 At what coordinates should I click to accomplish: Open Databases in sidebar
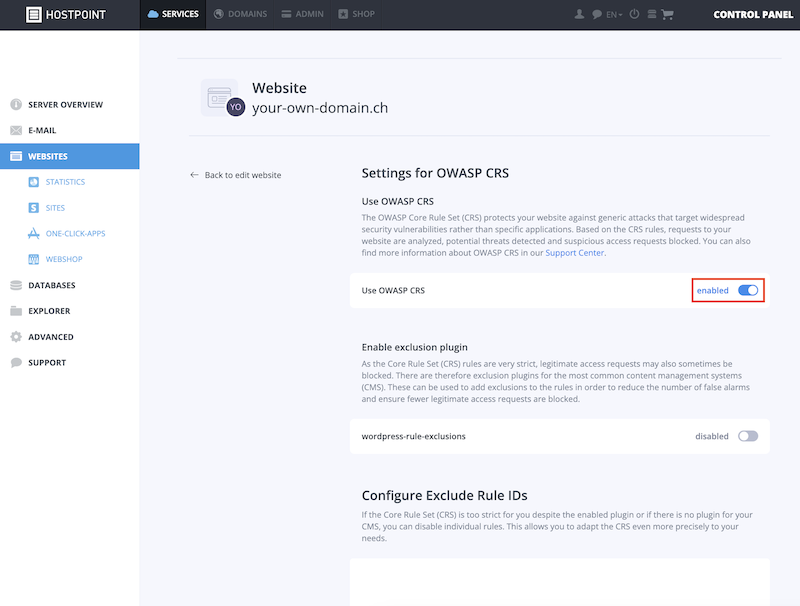[69, 285]
